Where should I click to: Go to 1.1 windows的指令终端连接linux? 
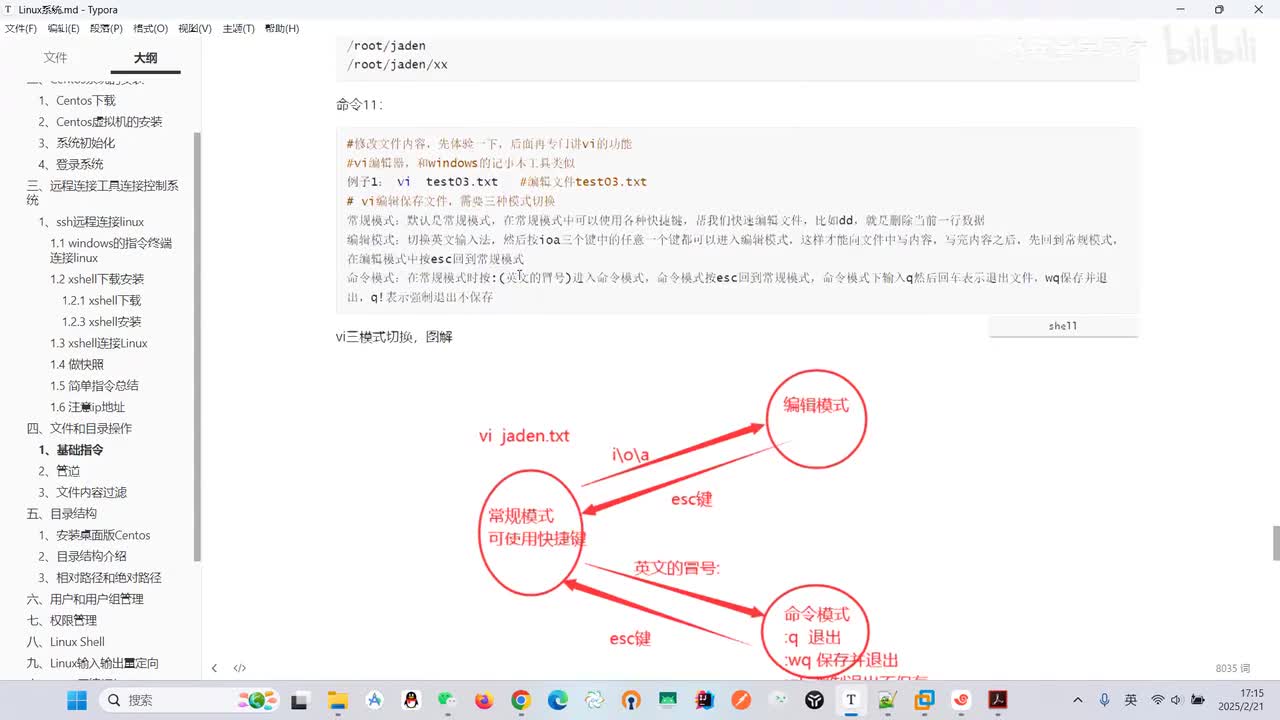[111, 250]
